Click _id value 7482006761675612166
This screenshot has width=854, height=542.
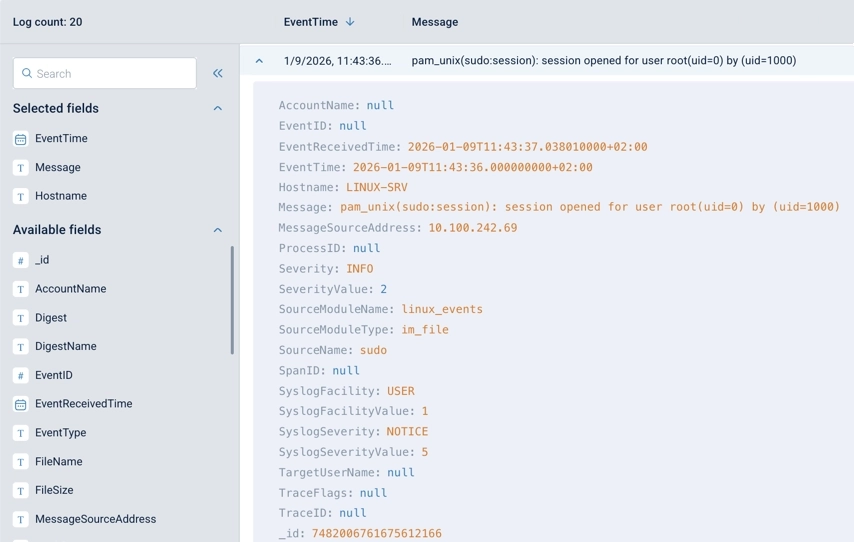click(376, 533)
